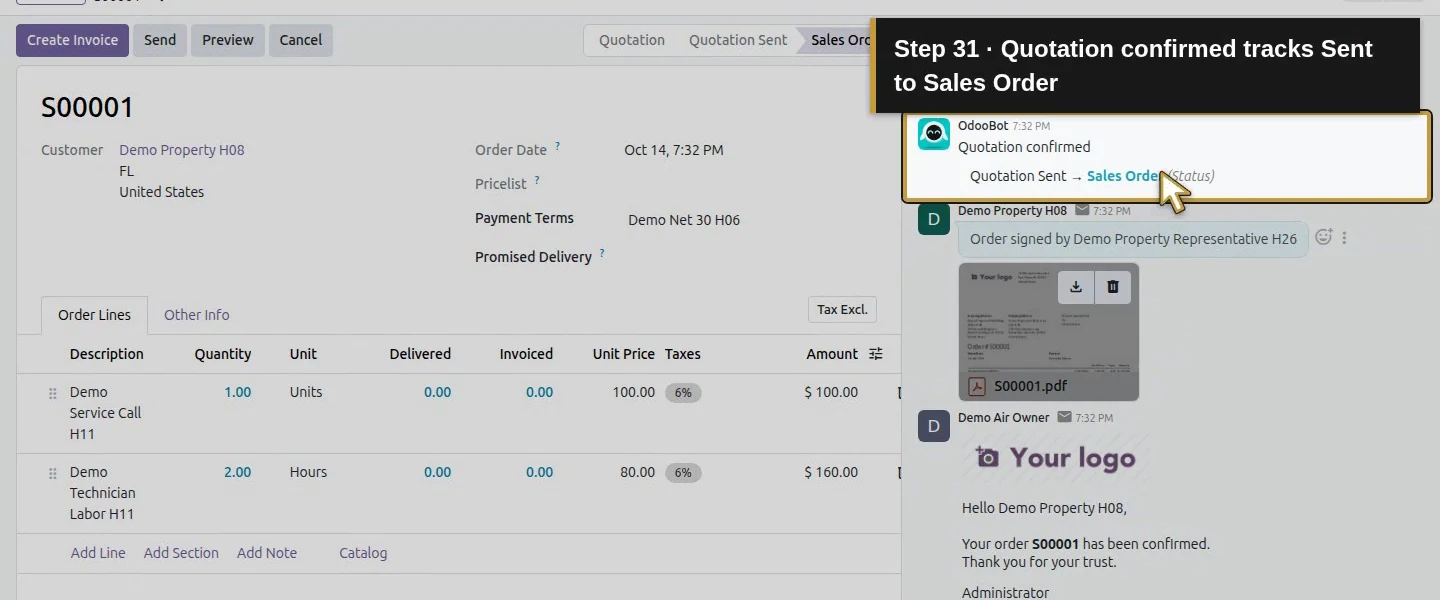Screen dimensions: 1440x600
Task: Grab the drag handle of Demo Service Call H11 row
Action: [53, 394]
